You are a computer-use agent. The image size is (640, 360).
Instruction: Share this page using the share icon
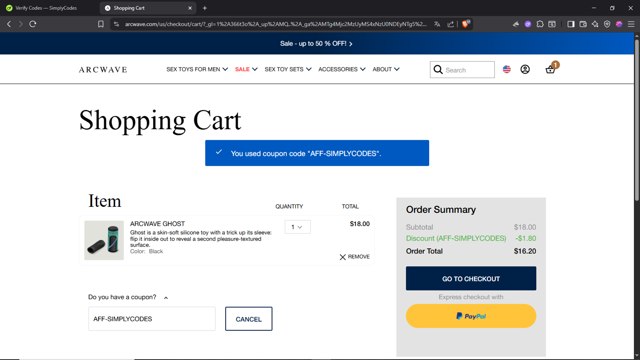pos(450,24)
